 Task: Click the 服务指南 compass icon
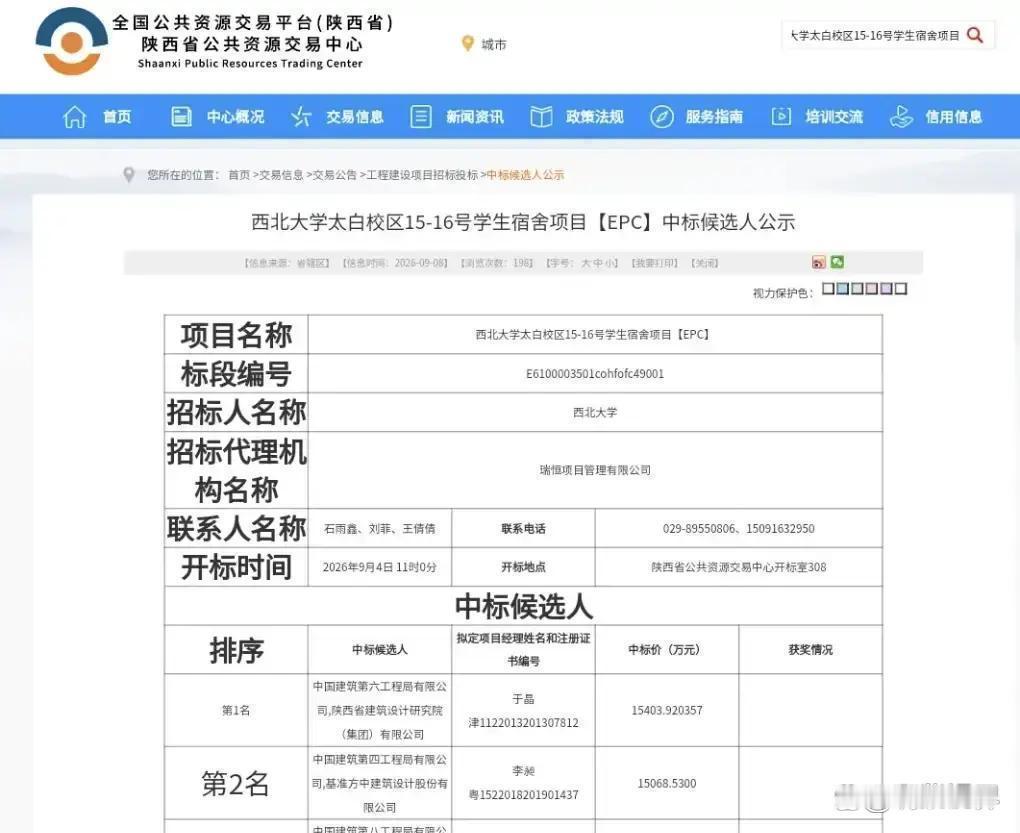pos(662,117)
